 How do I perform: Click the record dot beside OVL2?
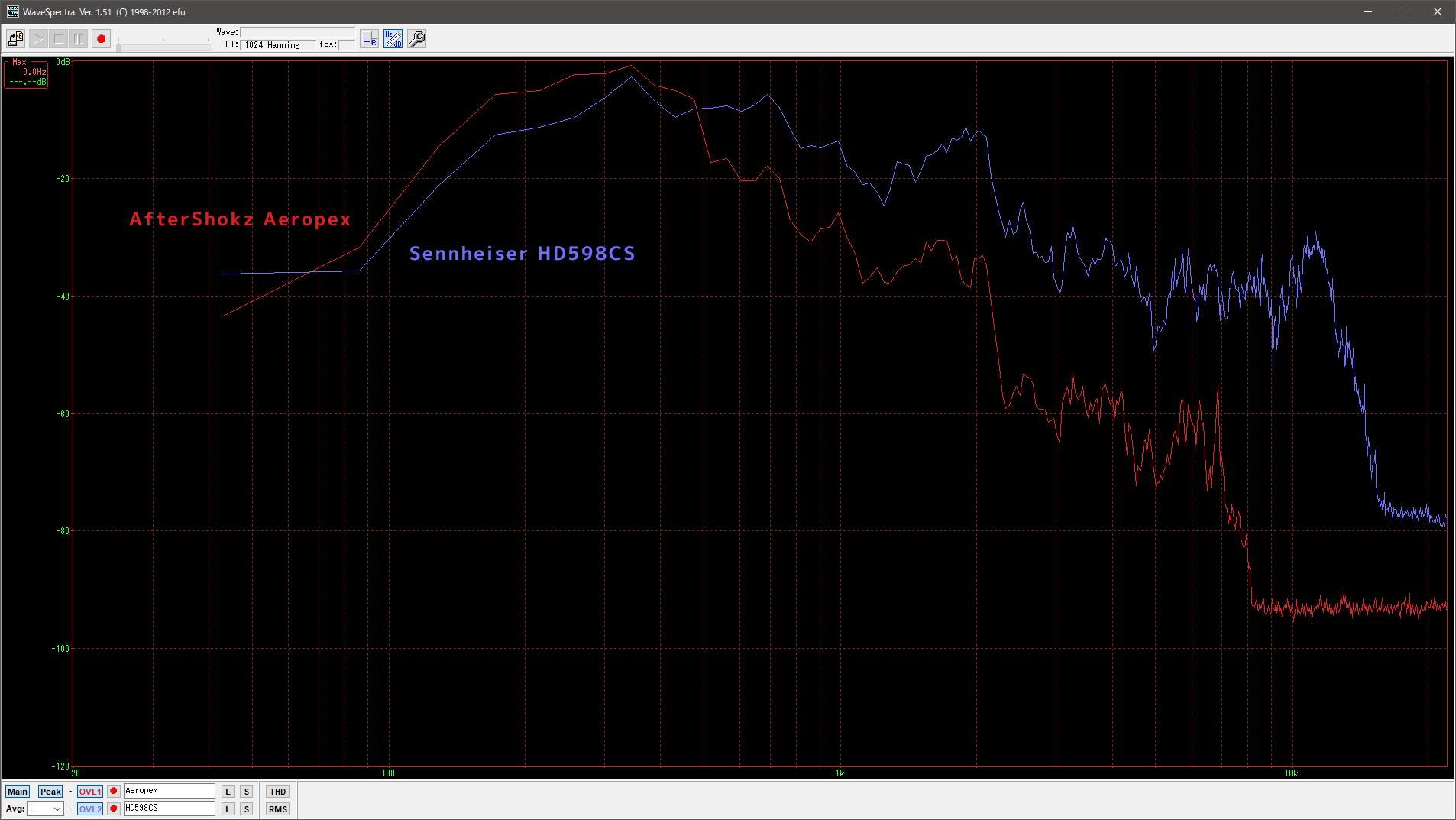tap(114, 809)
